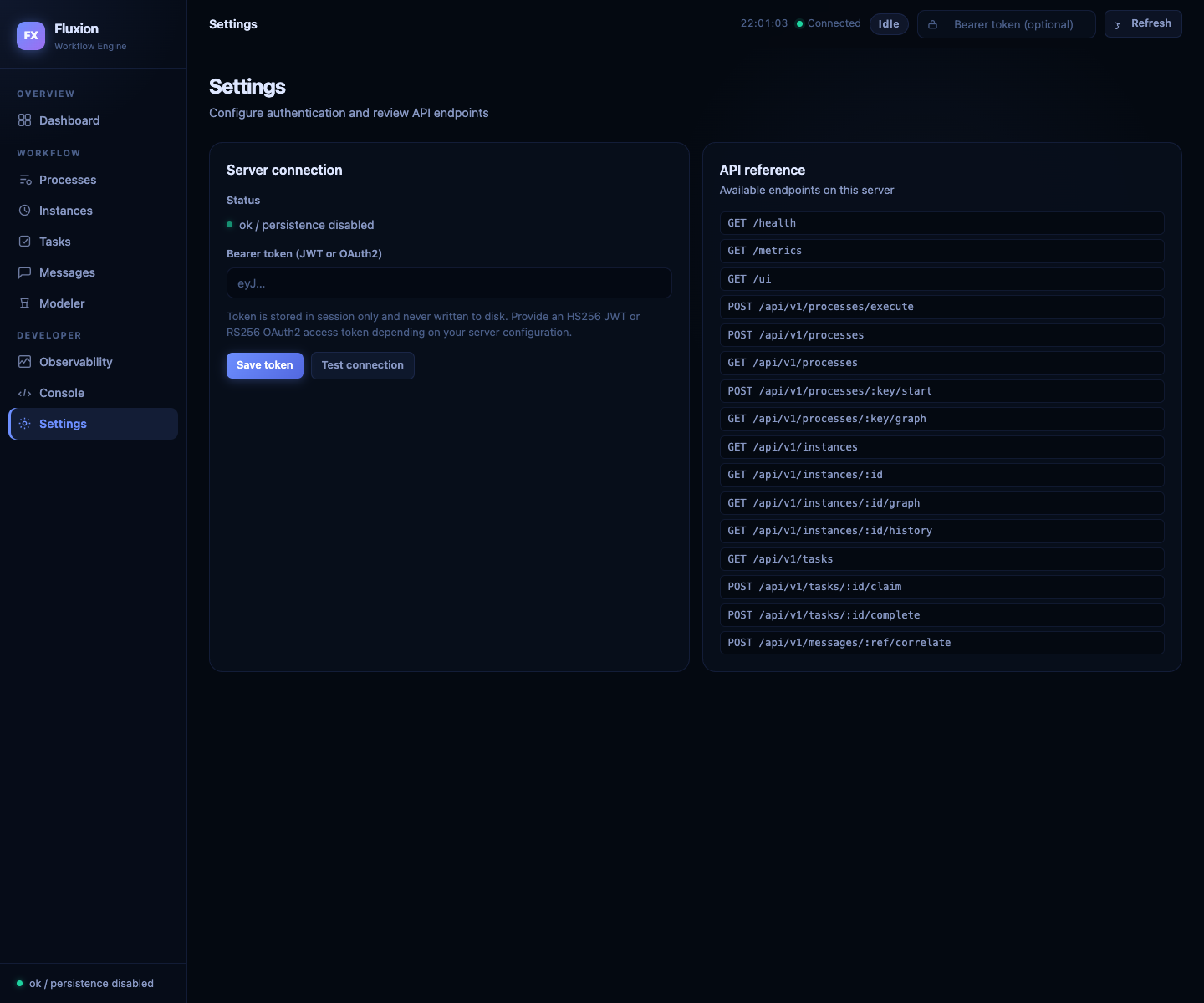Click the POST /api/v1/messages/:ref/correlate row

coord(942,643)
